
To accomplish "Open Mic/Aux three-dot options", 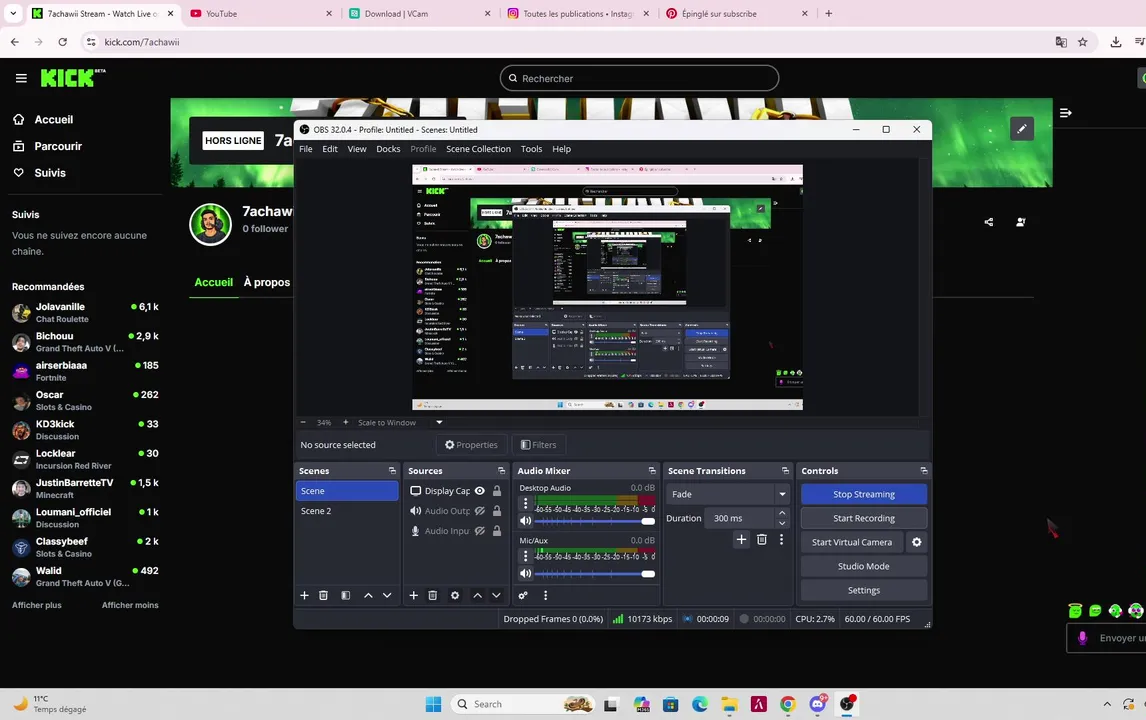I will coord(525,556).
